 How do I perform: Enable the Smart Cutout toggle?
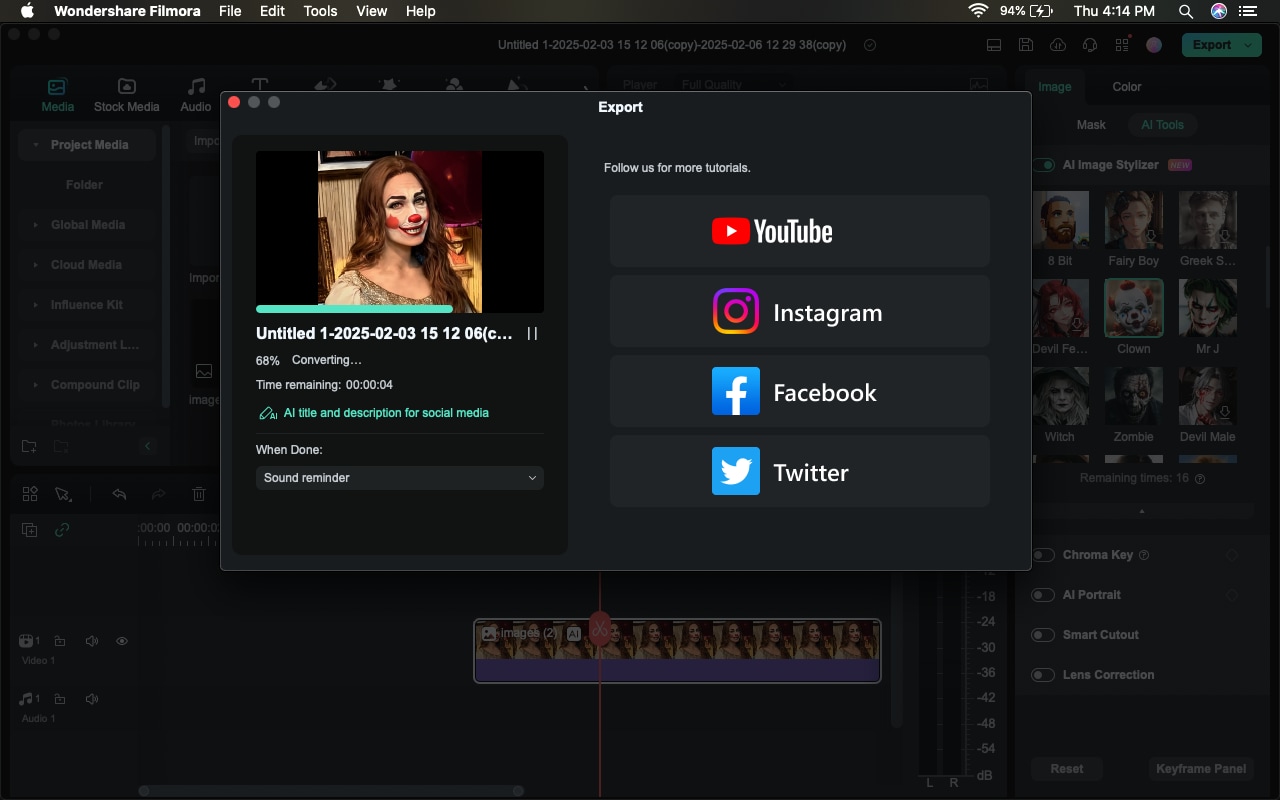coord(1043,635)
